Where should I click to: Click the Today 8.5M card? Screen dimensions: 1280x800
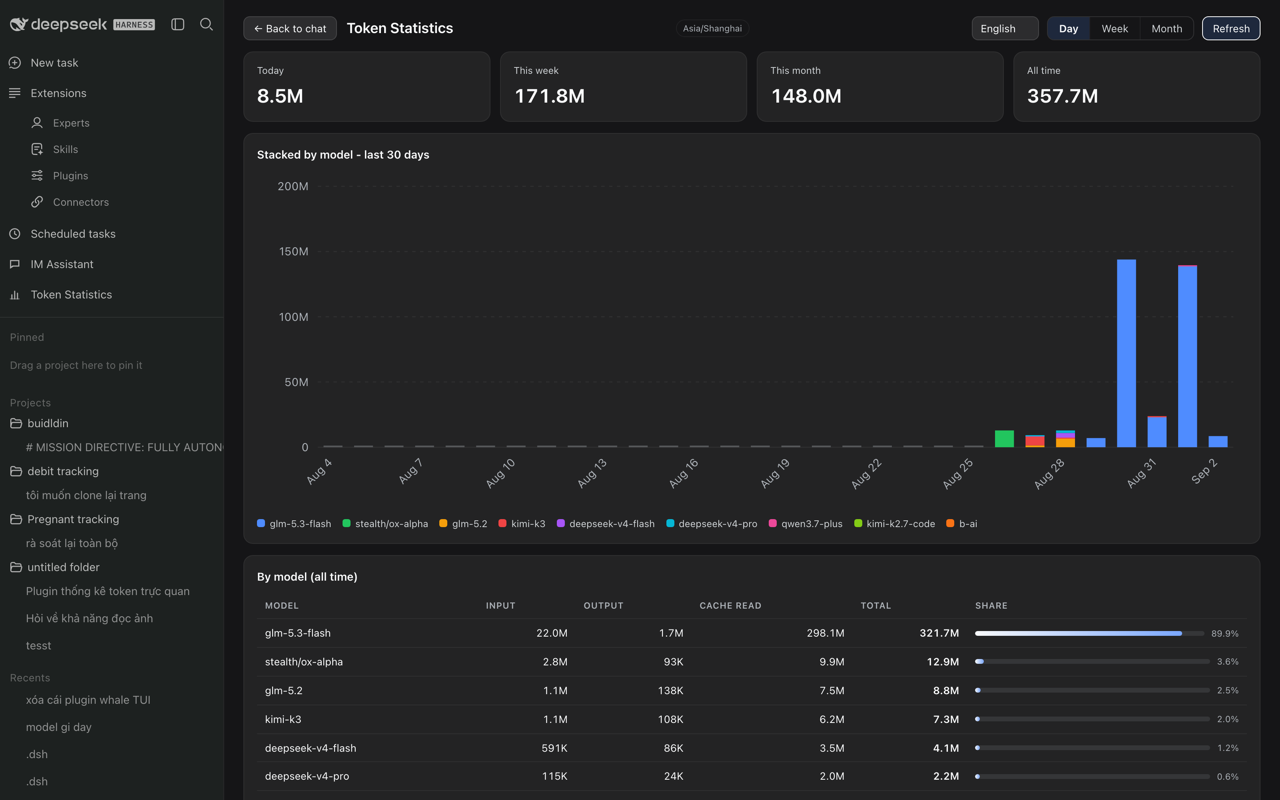click(367, 87)
